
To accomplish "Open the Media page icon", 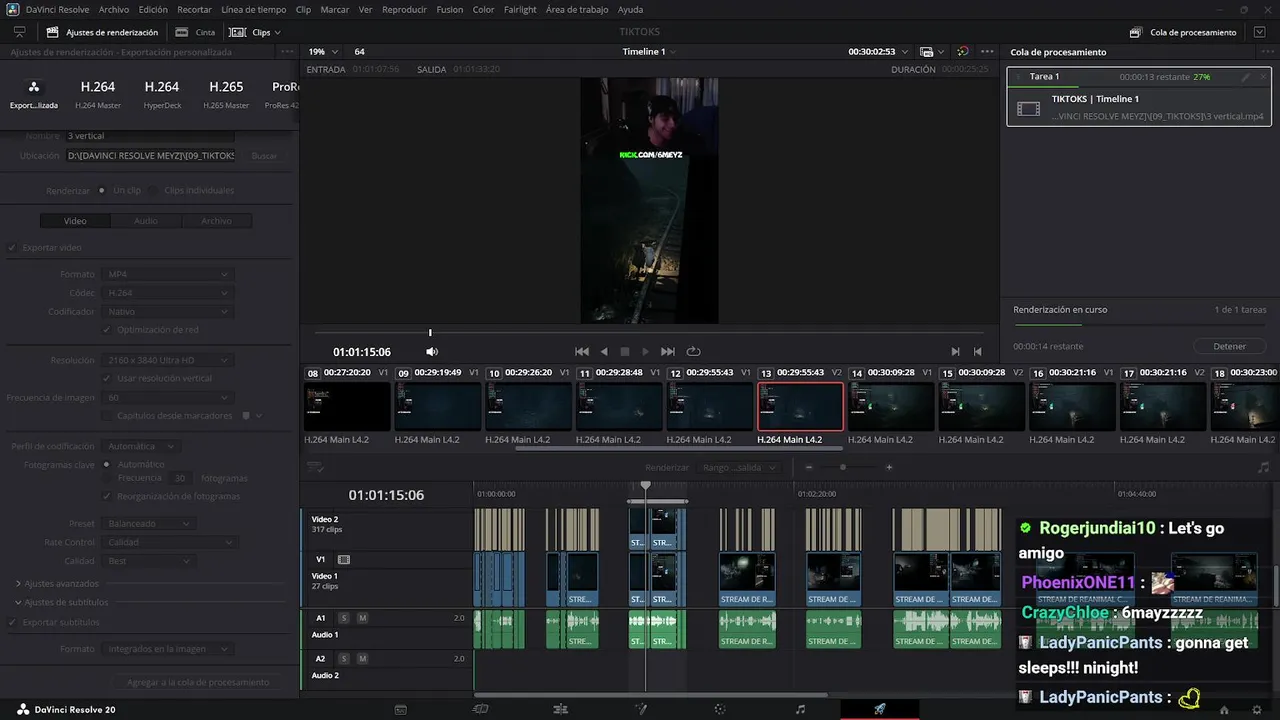I will coord(400,709).
